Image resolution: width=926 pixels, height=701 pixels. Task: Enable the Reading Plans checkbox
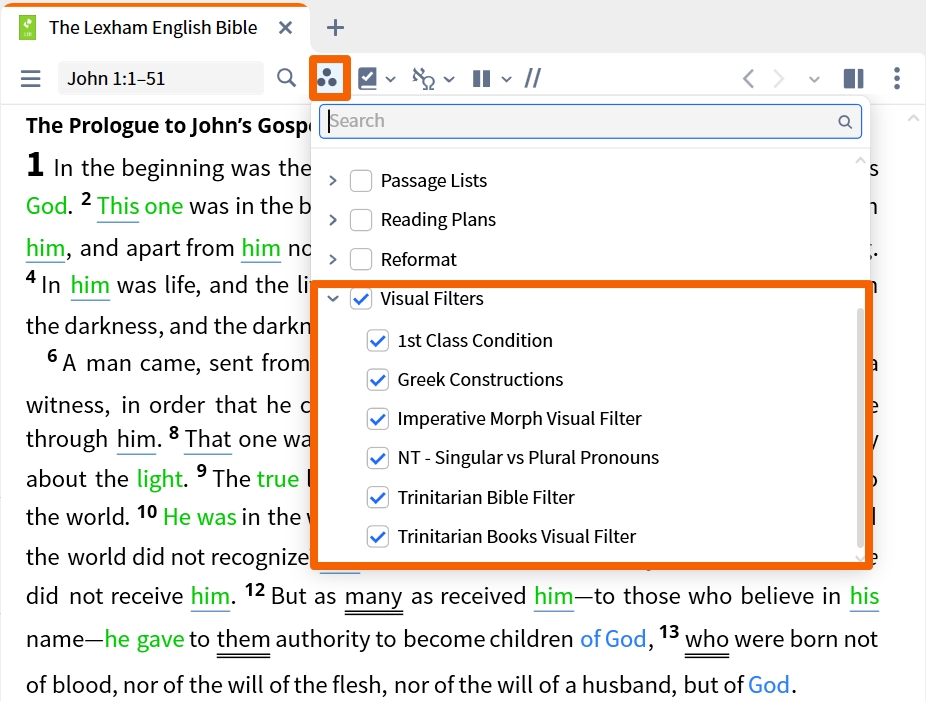pyautogui.click(x=361, y=220)
